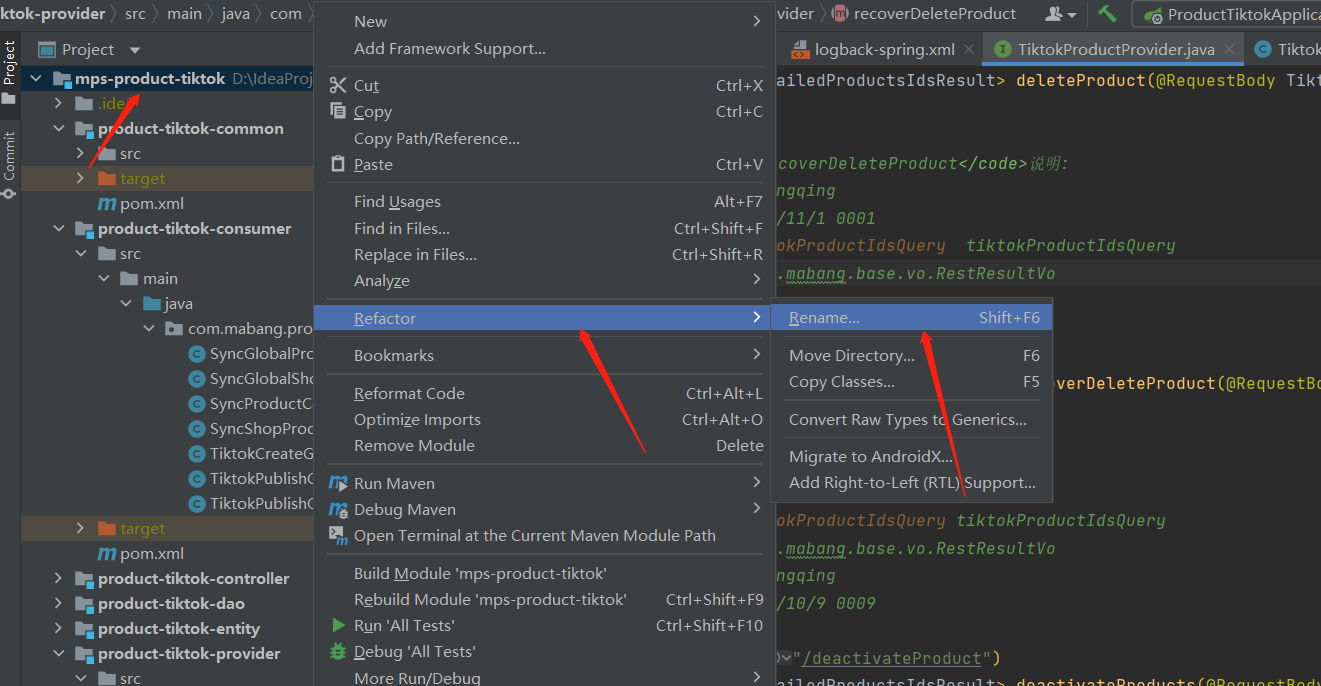1321x686 pixels.
Task: Select Rename... in the Refactor submenu
Action: point(824,318)
